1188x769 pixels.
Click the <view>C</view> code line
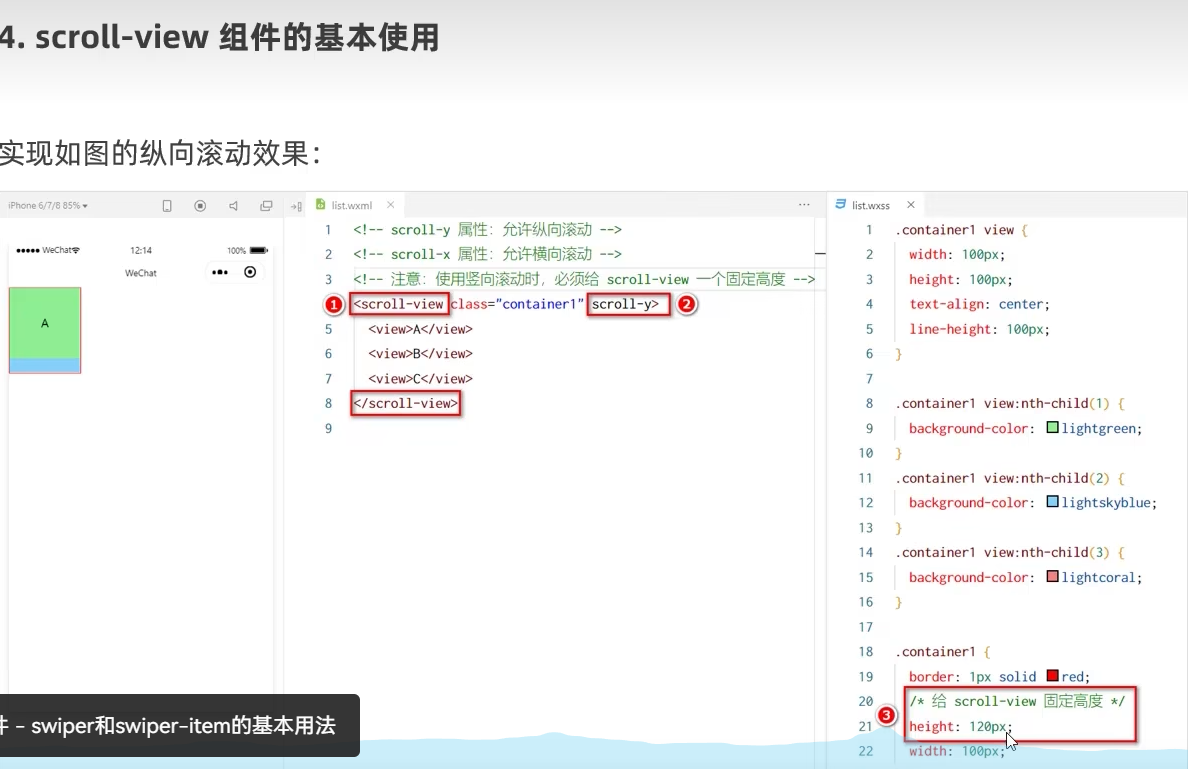pos(420,378)
